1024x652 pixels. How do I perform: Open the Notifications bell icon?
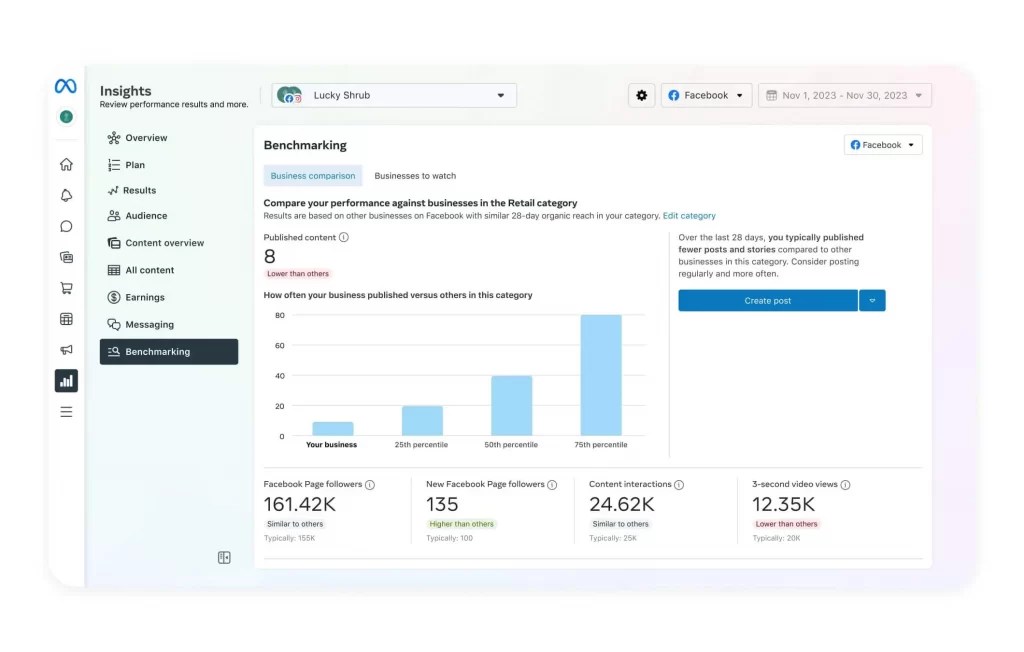(65, 195)
